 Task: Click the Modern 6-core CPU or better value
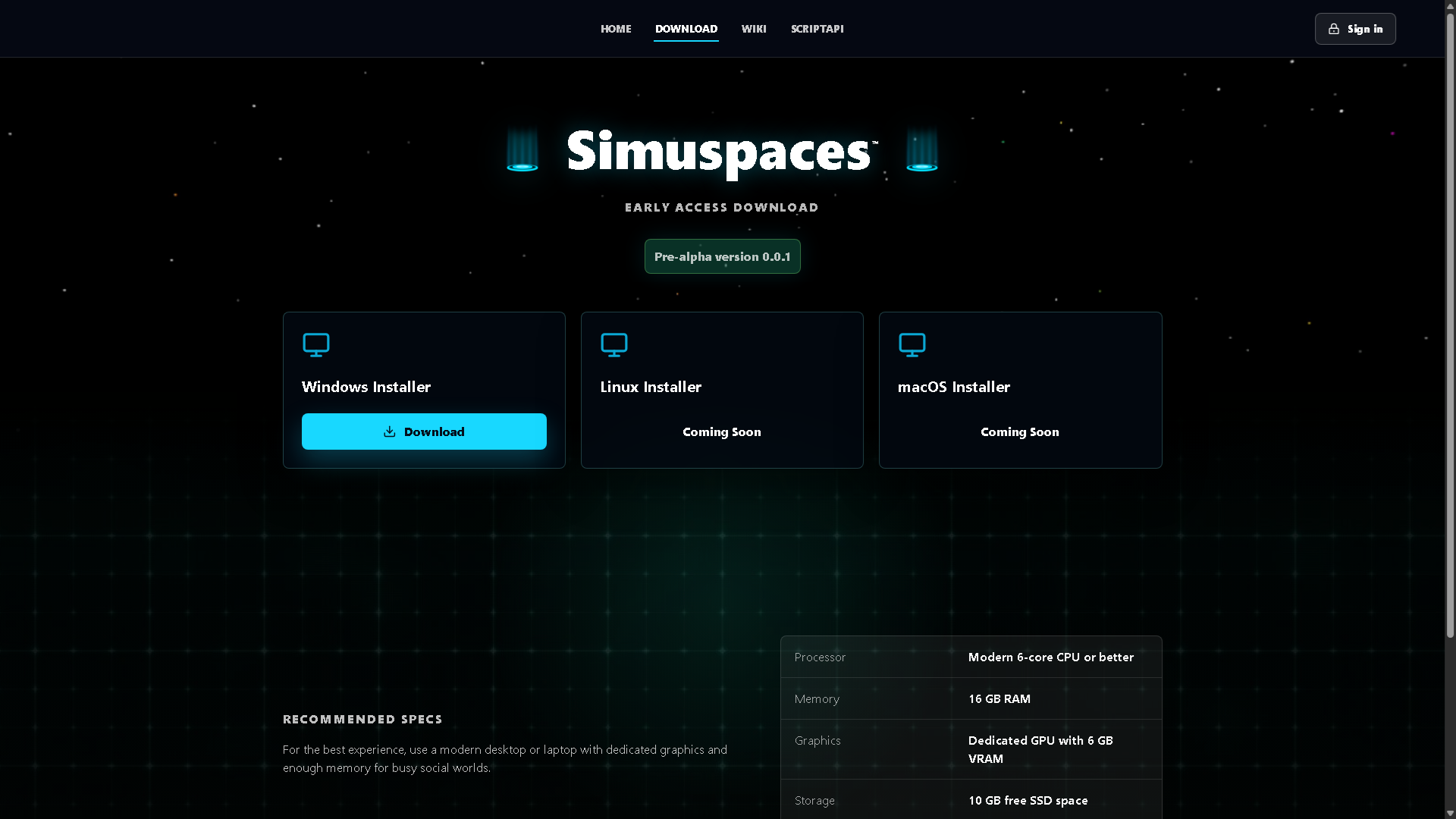coord(1051,657)
